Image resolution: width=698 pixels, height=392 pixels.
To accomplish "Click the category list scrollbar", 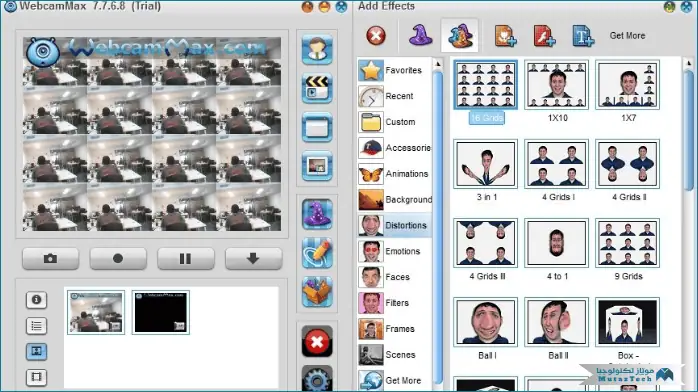I will tap(438, 227).
